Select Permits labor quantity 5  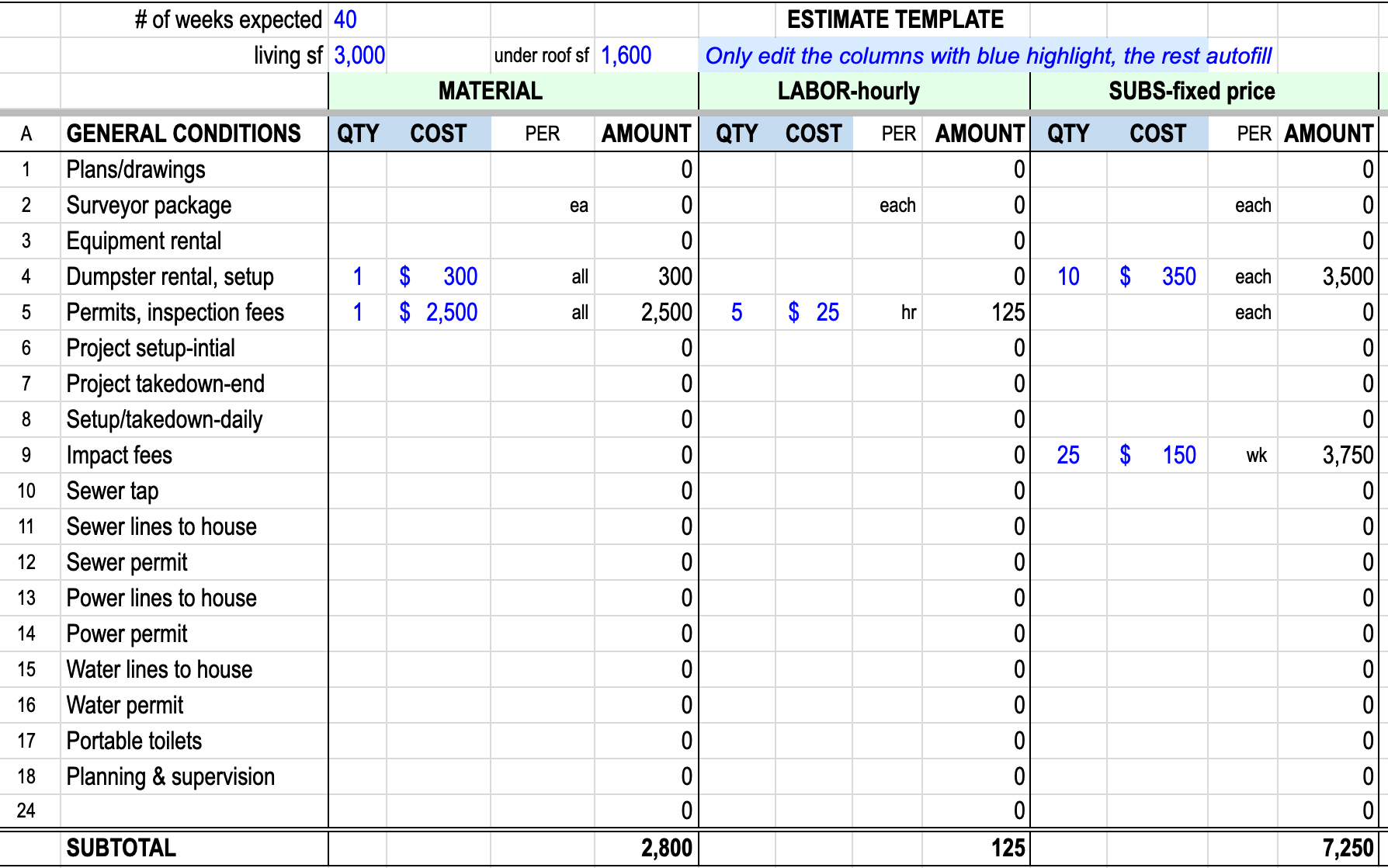[x=737, y=312]
